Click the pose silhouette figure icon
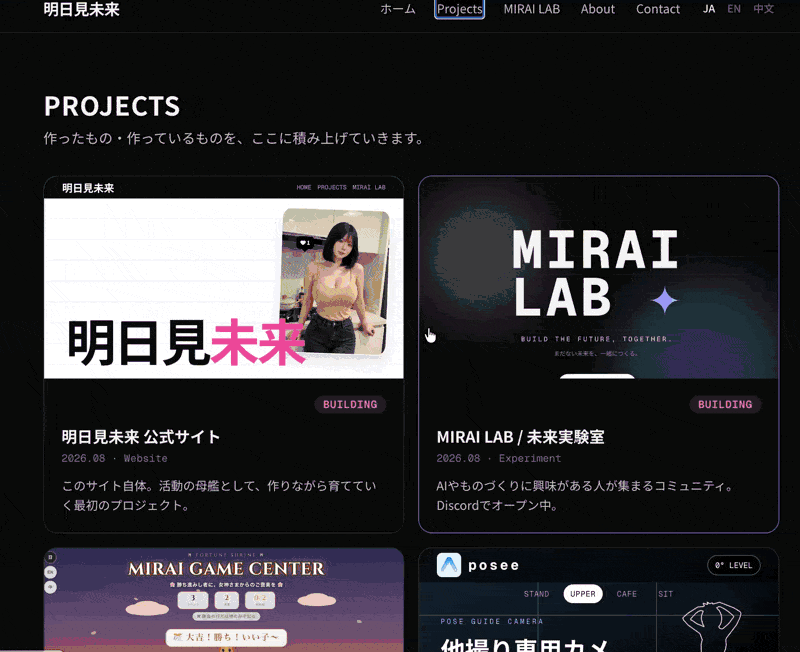Screen dimensions: 800x652 pyautogui.click(x=713, y=626)
